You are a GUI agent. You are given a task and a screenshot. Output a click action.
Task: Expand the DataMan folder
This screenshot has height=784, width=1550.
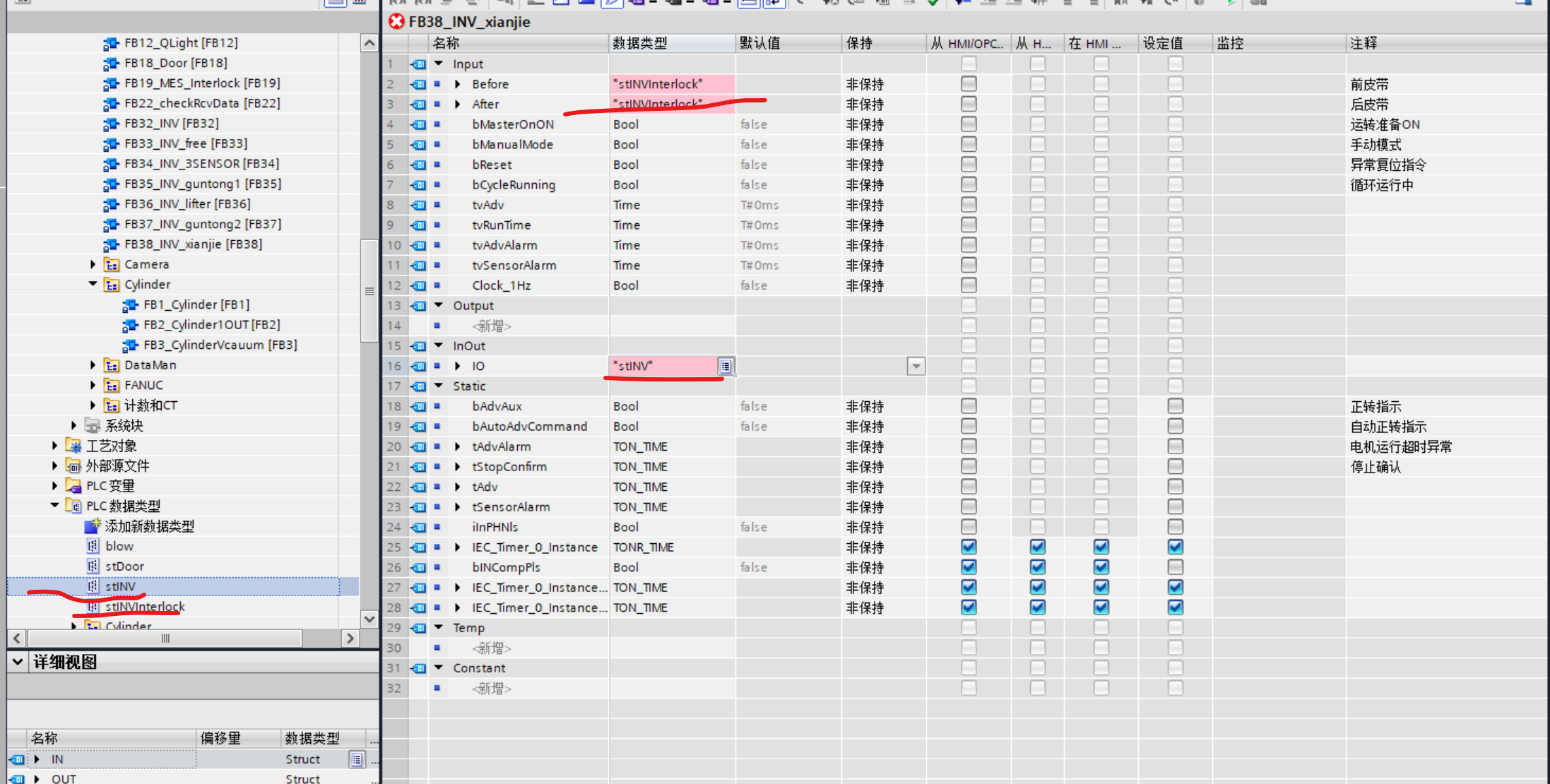click(x=93, y=365)
